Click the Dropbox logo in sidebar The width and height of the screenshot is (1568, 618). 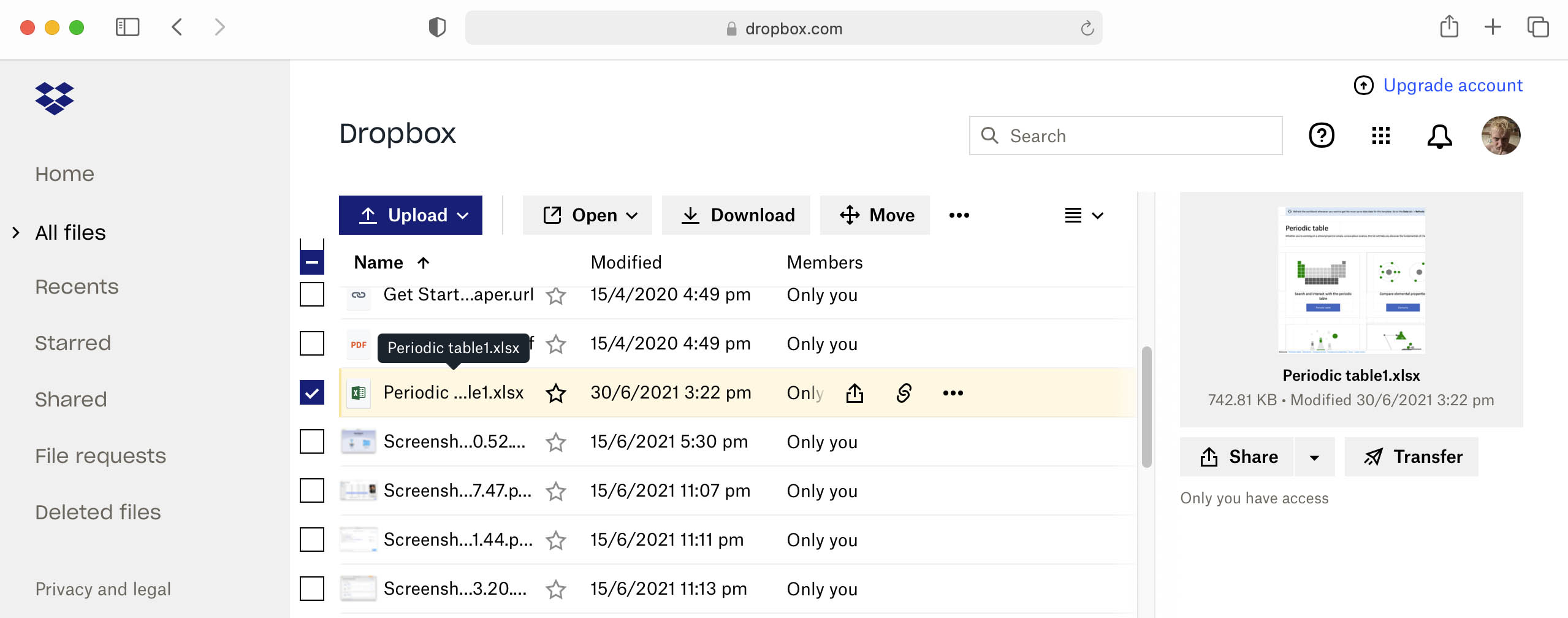click(55, 98)
